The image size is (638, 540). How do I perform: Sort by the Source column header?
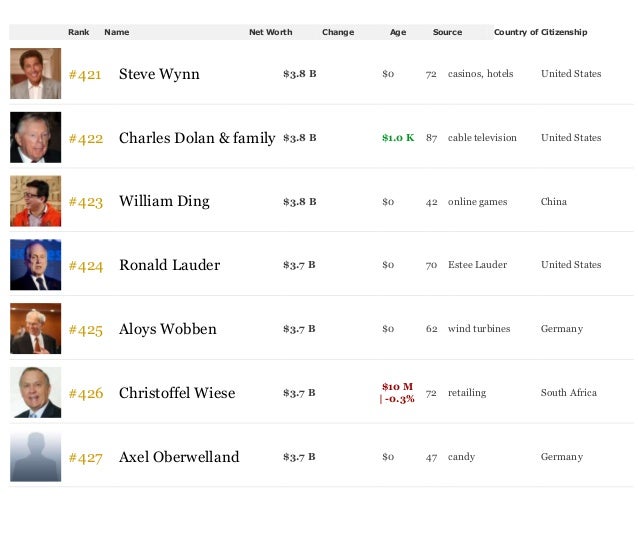[448, 32]
